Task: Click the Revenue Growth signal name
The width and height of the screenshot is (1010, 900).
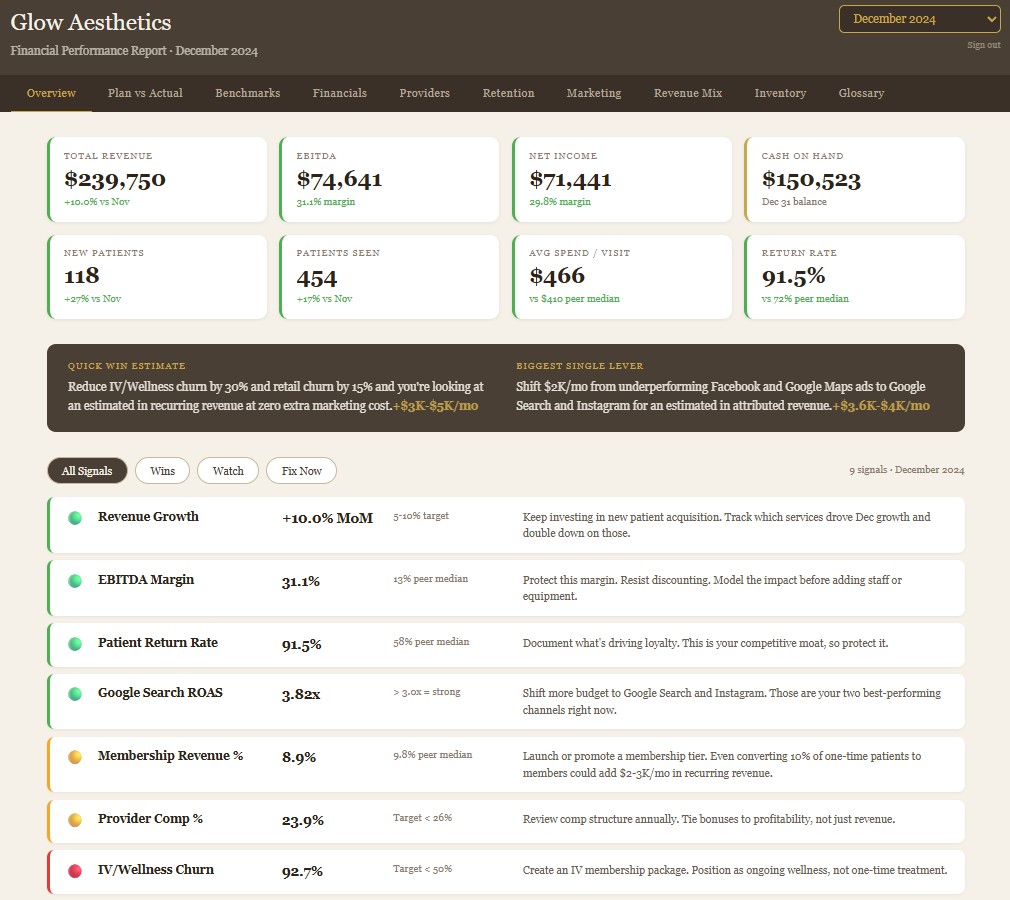Action: point(148,517)
